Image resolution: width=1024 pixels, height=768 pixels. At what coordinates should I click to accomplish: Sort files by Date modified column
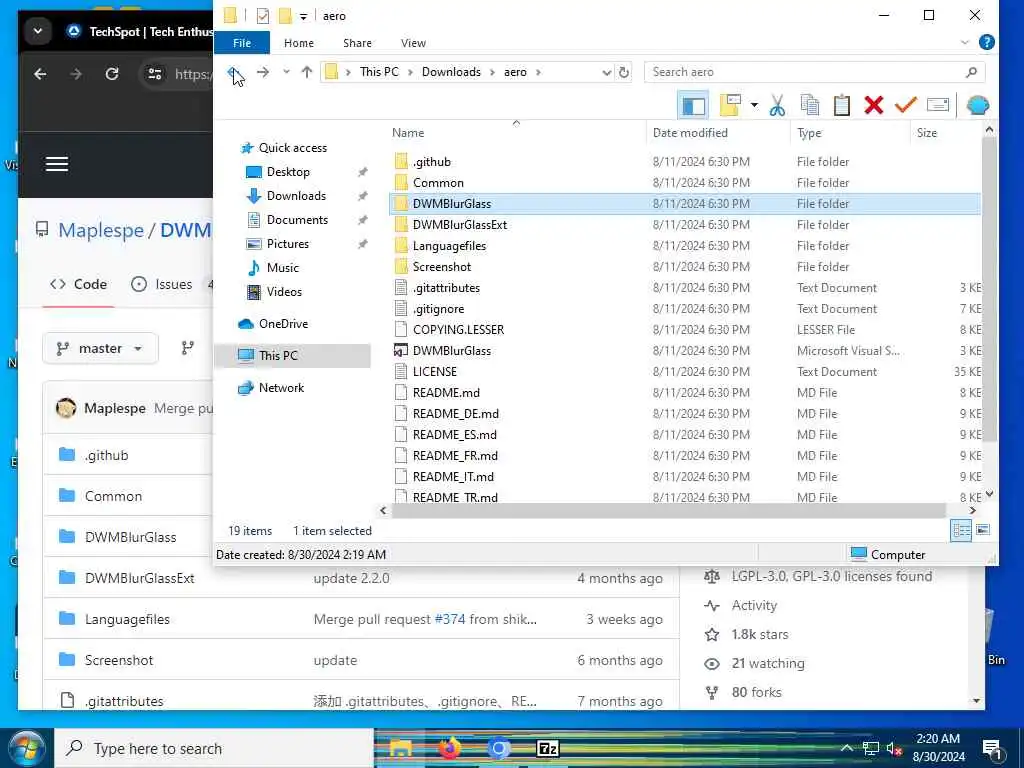tap(690, 133)
